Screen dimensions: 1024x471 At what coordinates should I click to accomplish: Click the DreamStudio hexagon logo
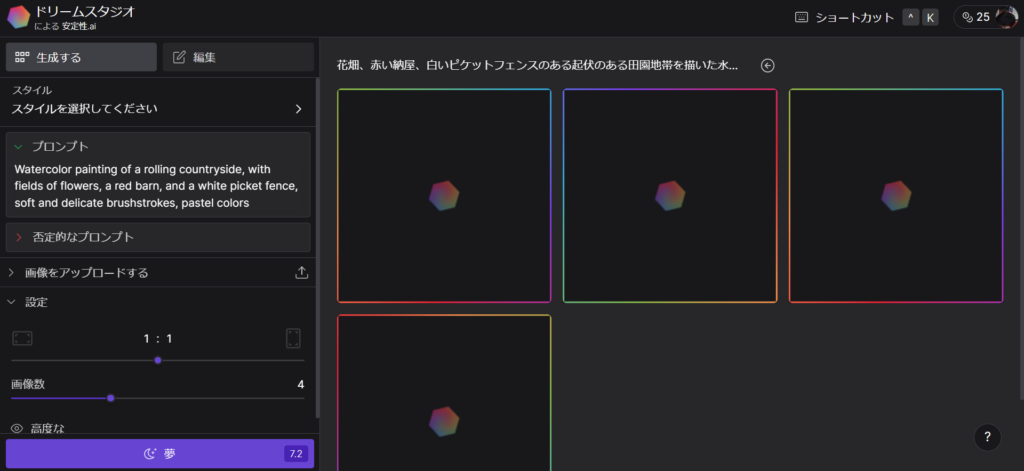(x=18, y=17)
